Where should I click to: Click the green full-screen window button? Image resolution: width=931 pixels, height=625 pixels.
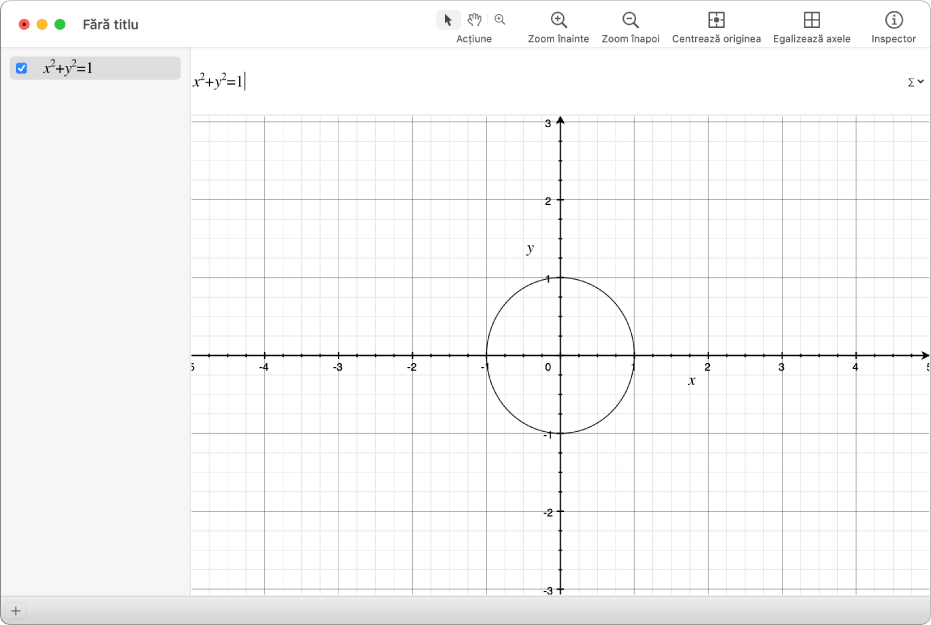pos(60,24)
